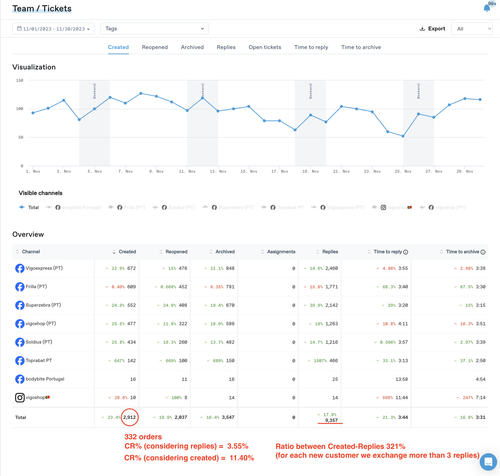
Task: Show Frilla (PT) channel in the chart
Action: pyautogui.click(x=127, y=207)
